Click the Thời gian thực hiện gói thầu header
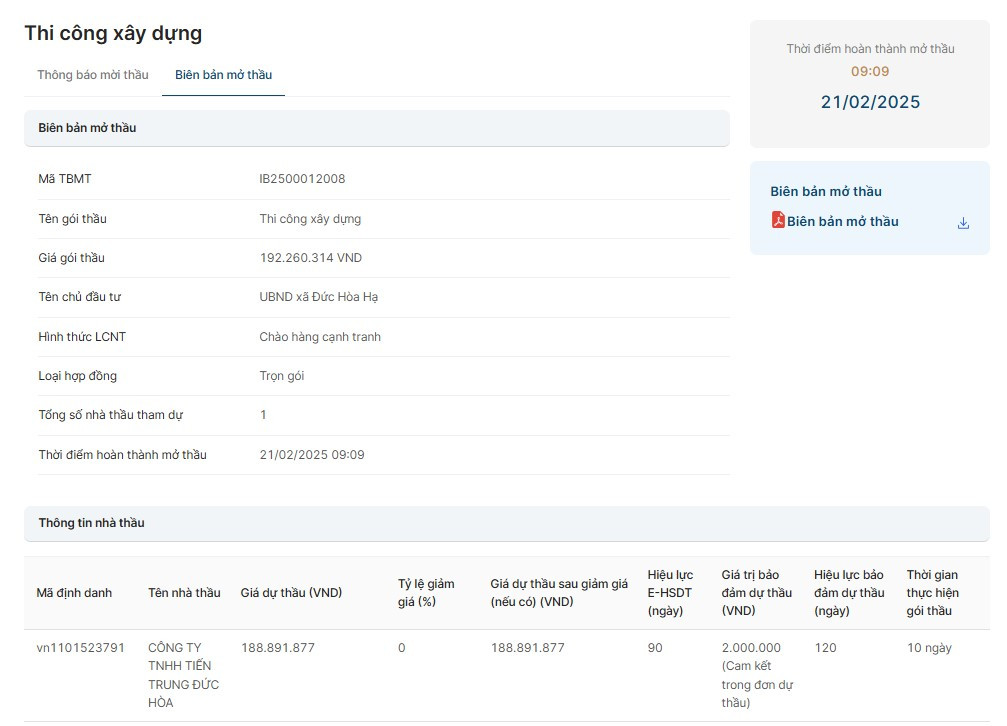The image size is (1007, 726). tap(932, 593)
